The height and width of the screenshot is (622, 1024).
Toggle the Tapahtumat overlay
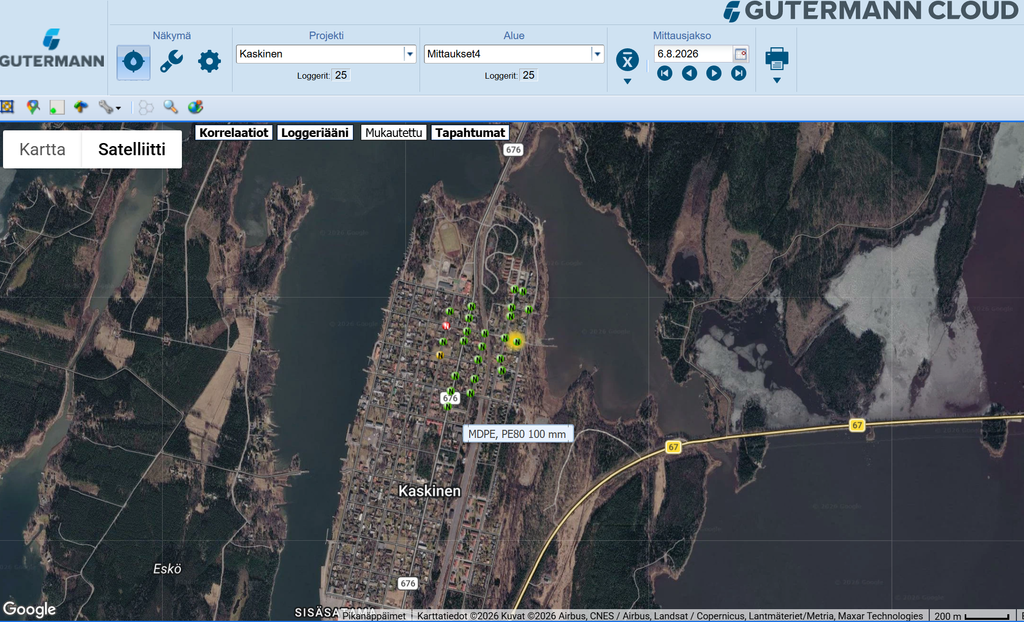coord(470,133)
